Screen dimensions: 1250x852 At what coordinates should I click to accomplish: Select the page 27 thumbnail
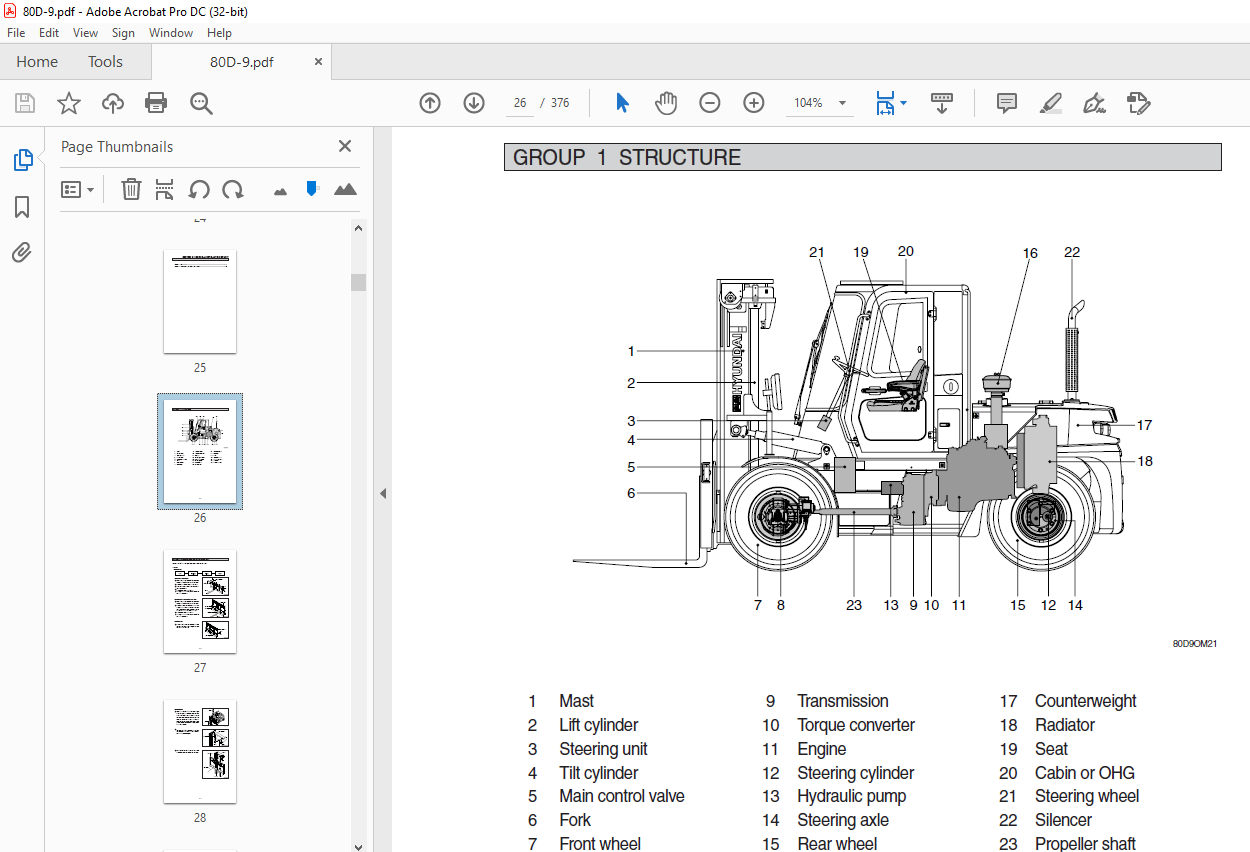tap(200, 601)
